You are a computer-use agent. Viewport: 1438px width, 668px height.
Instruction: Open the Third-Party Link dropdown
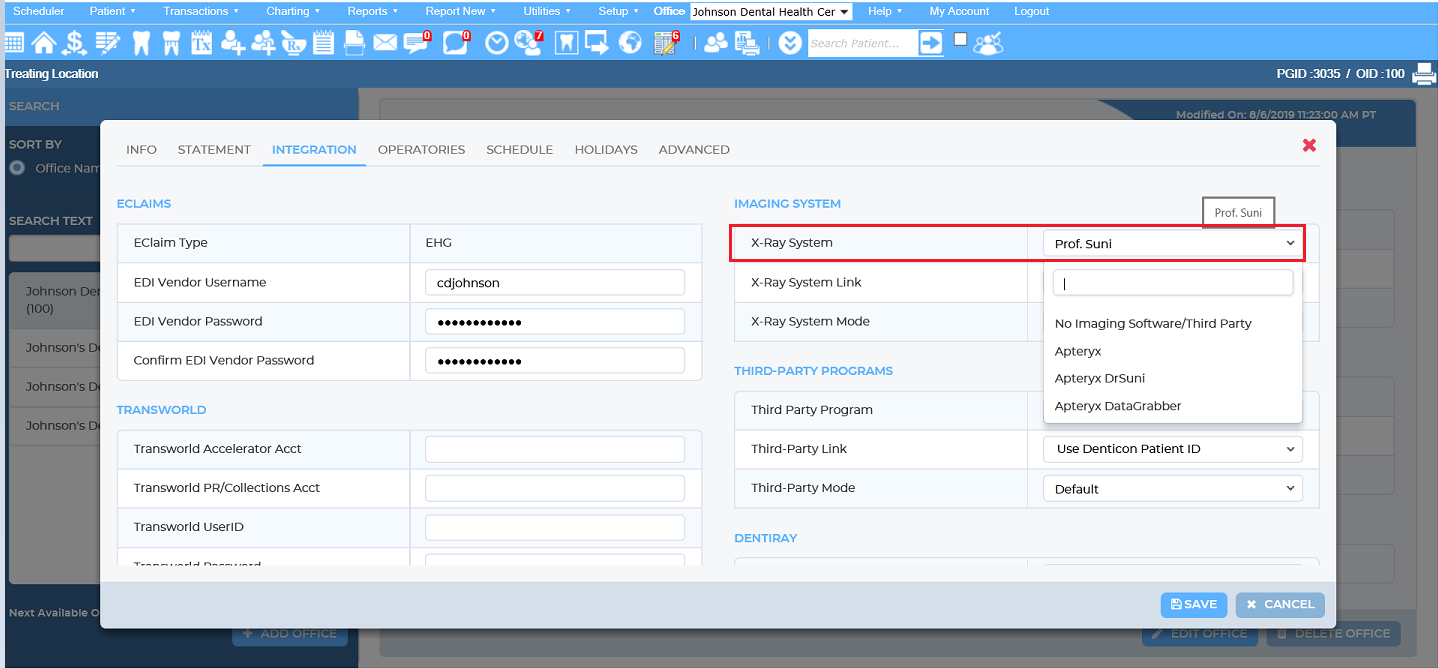pos(1173,449)
